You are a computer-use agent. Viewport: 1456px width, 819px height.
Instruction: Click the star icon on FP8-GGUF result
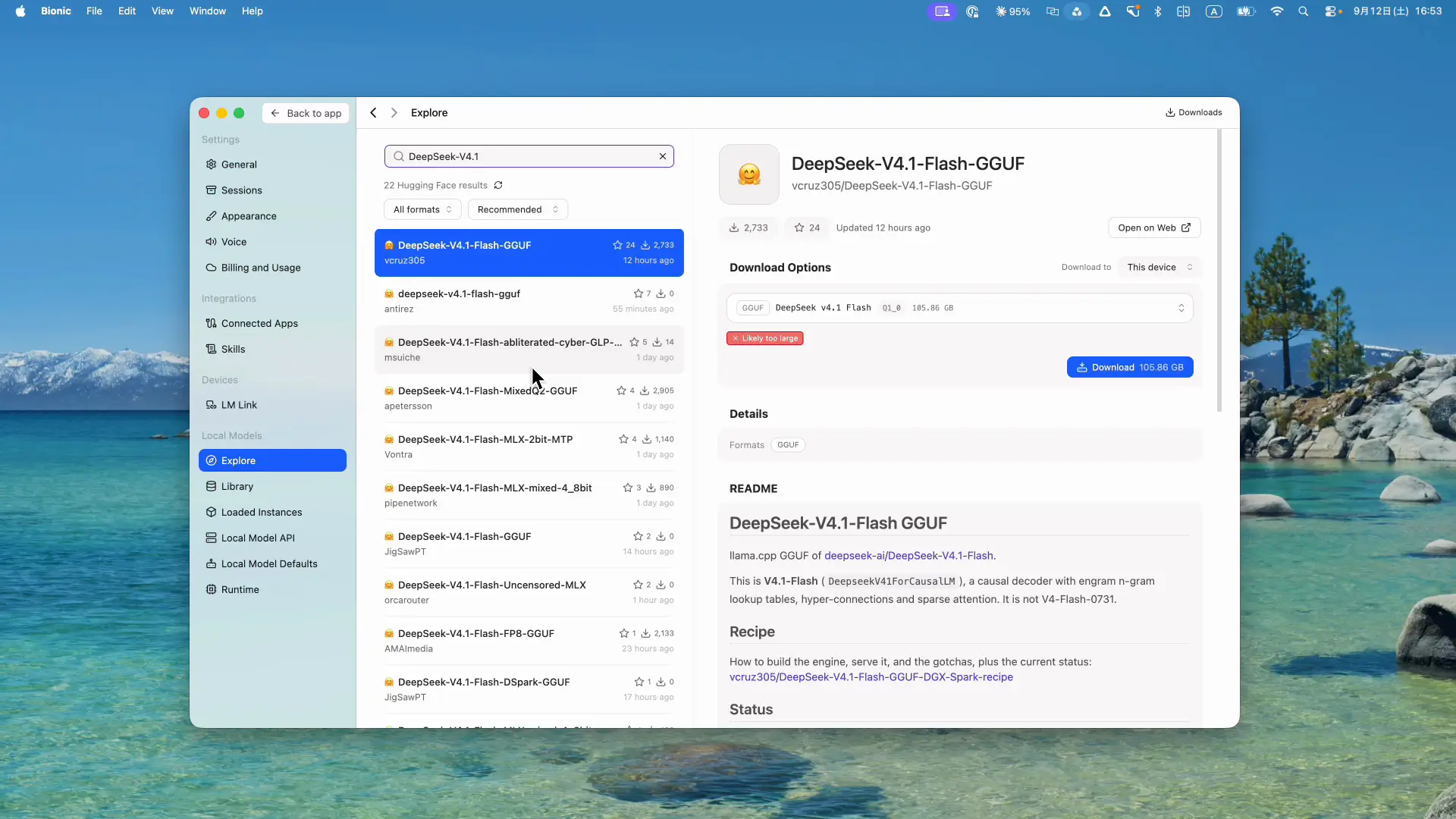click(624, 633)
